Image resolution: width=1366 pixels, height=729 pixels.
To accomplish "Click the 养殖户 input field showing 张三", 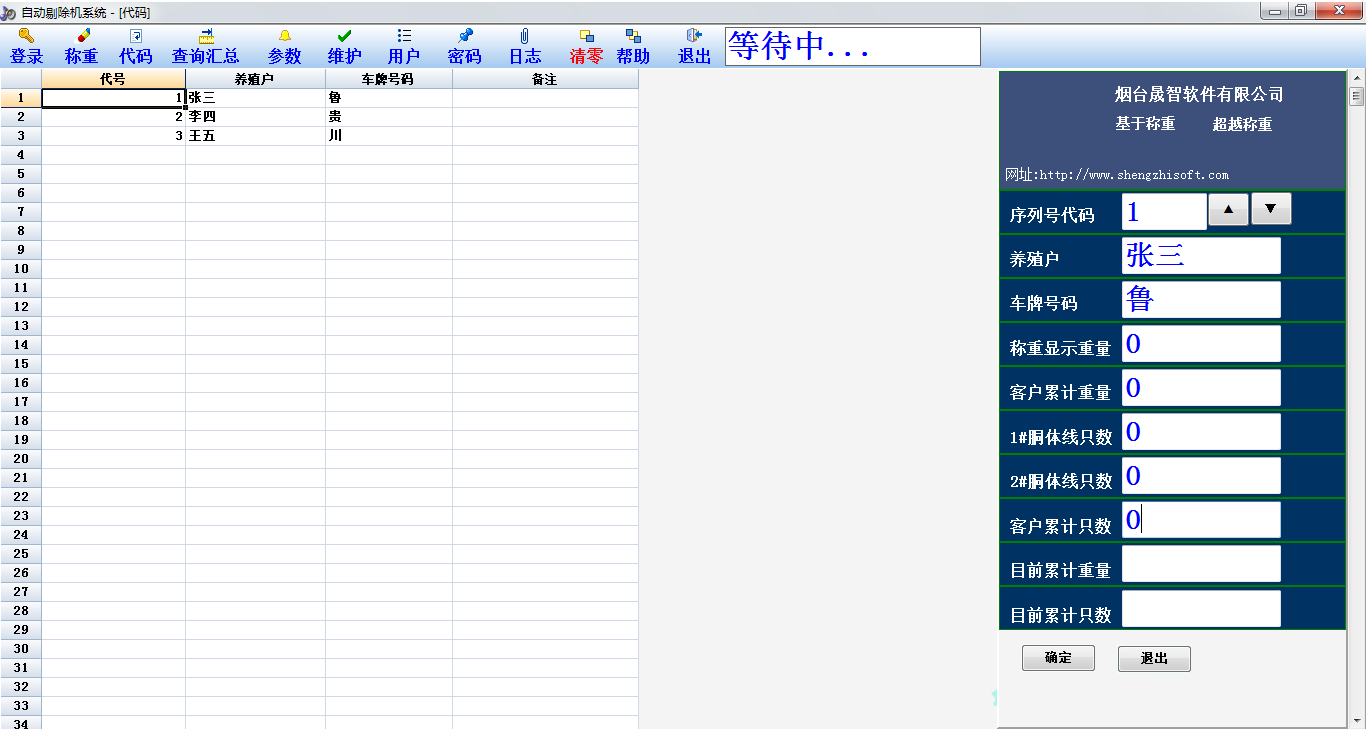I will (x=1200, y=256).
